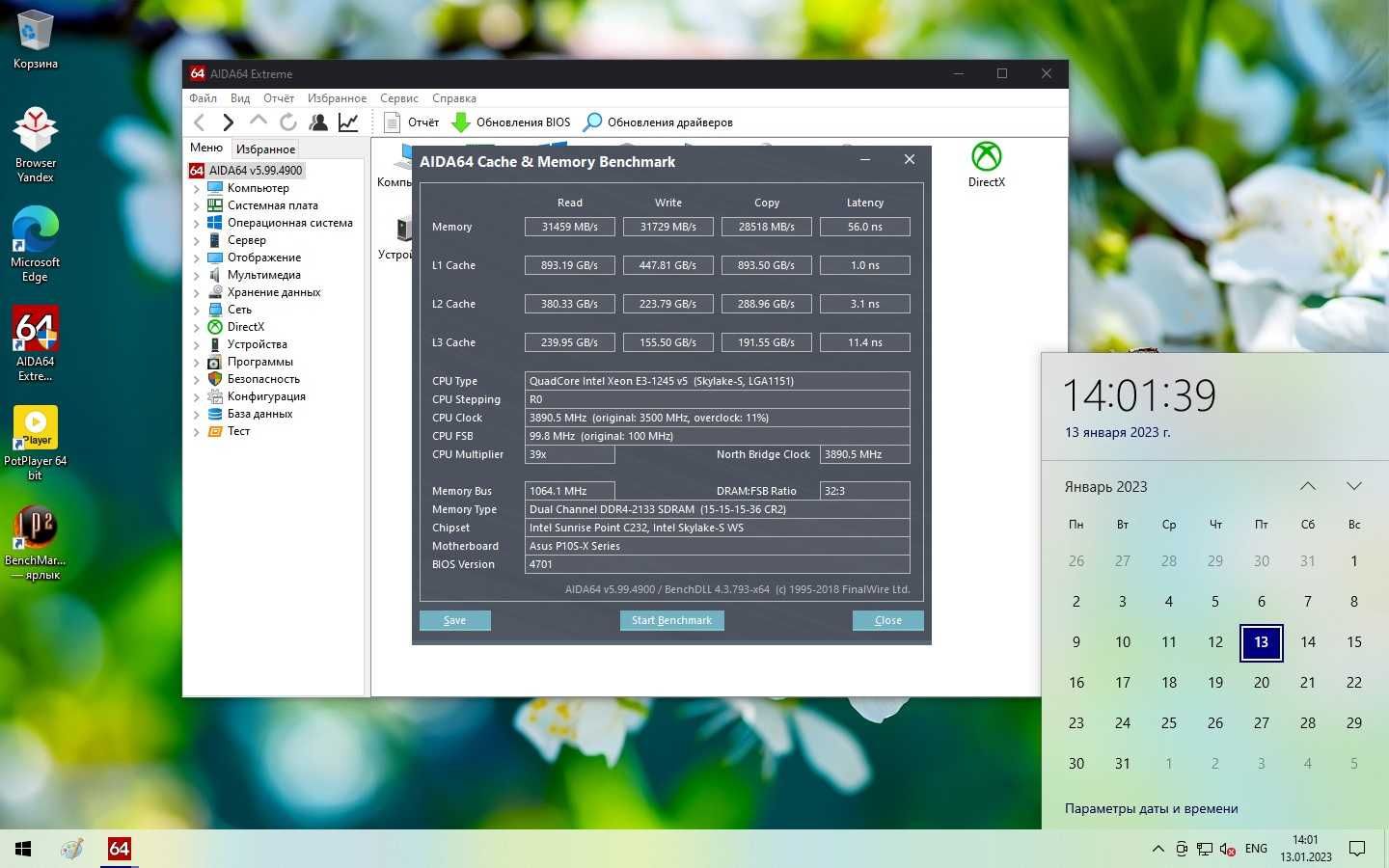Viewport: 1389px width, 868px height.
Task: Select Сеть in the tree
Action: [x=239, y=310]
